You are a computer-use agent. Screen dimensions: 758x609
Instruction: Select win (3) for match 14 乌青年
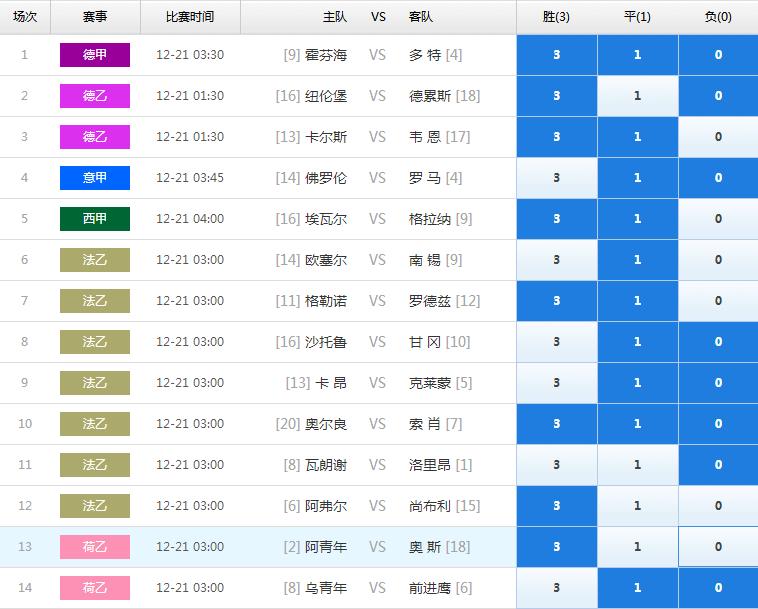coord(556,588)
